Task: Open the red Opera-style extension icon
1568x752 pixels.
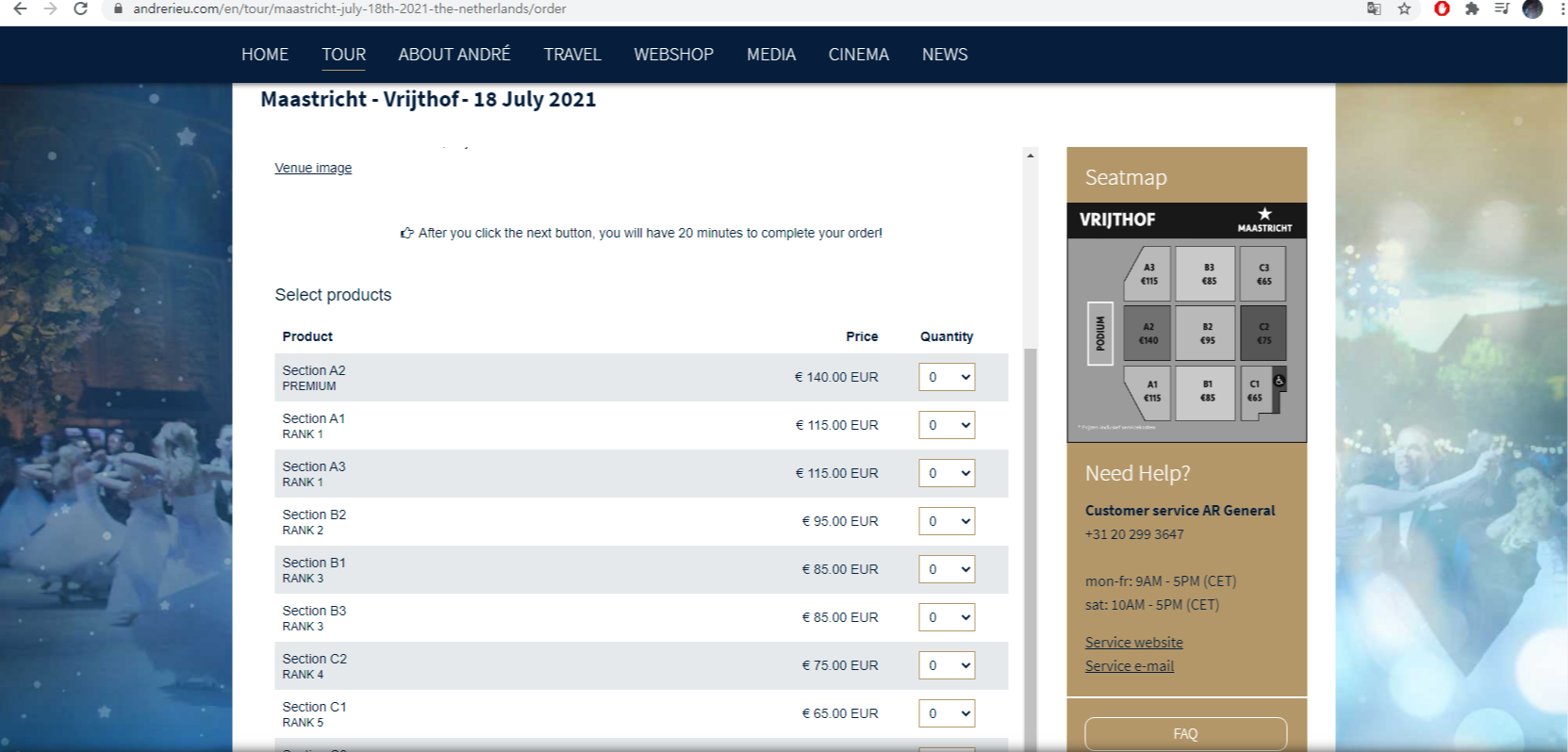Action: (x=1442, y=8)
